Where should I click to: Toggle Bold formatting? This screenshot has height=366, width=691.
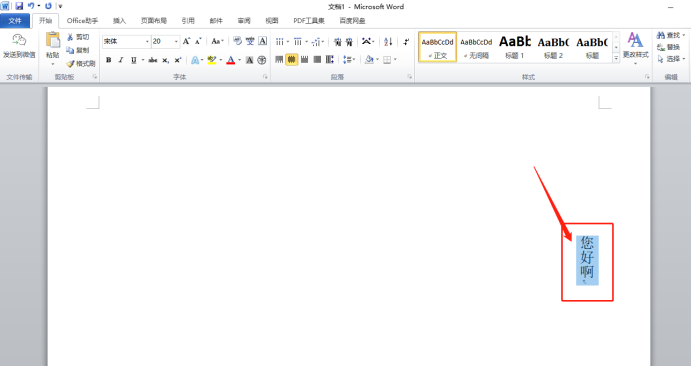108,60
